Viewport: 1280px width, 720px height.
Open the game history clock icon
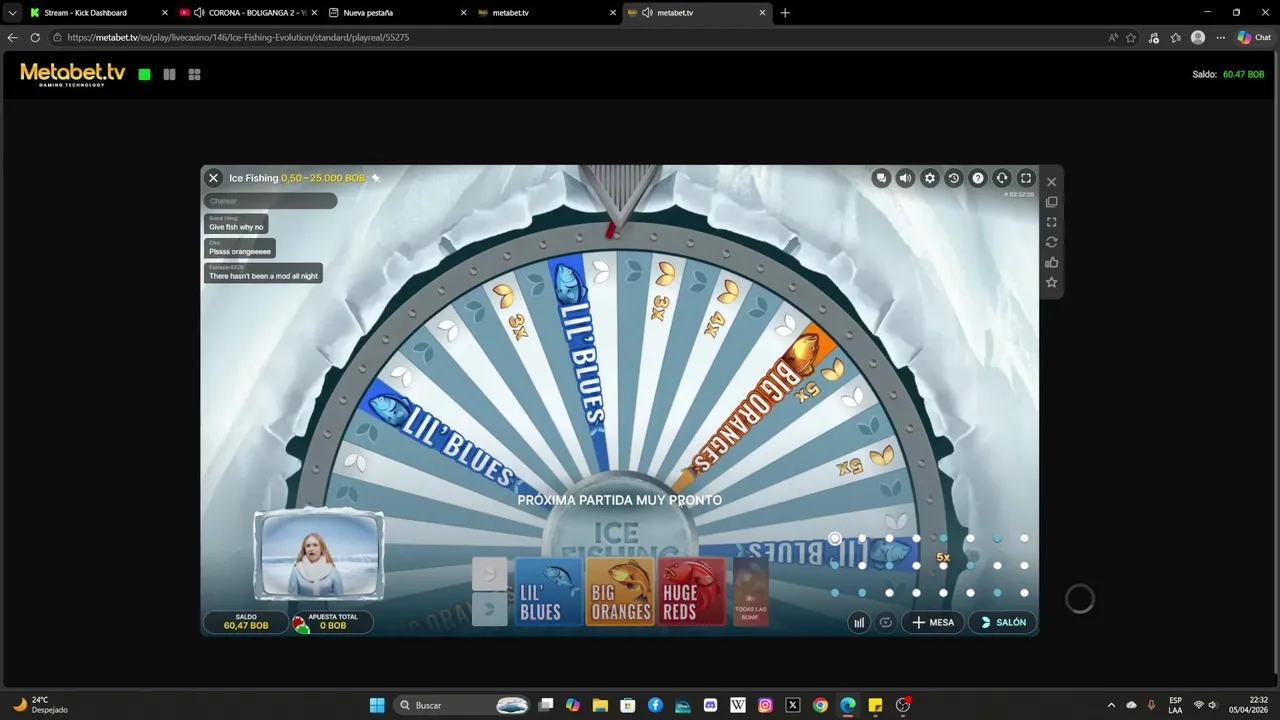(953, 178)
